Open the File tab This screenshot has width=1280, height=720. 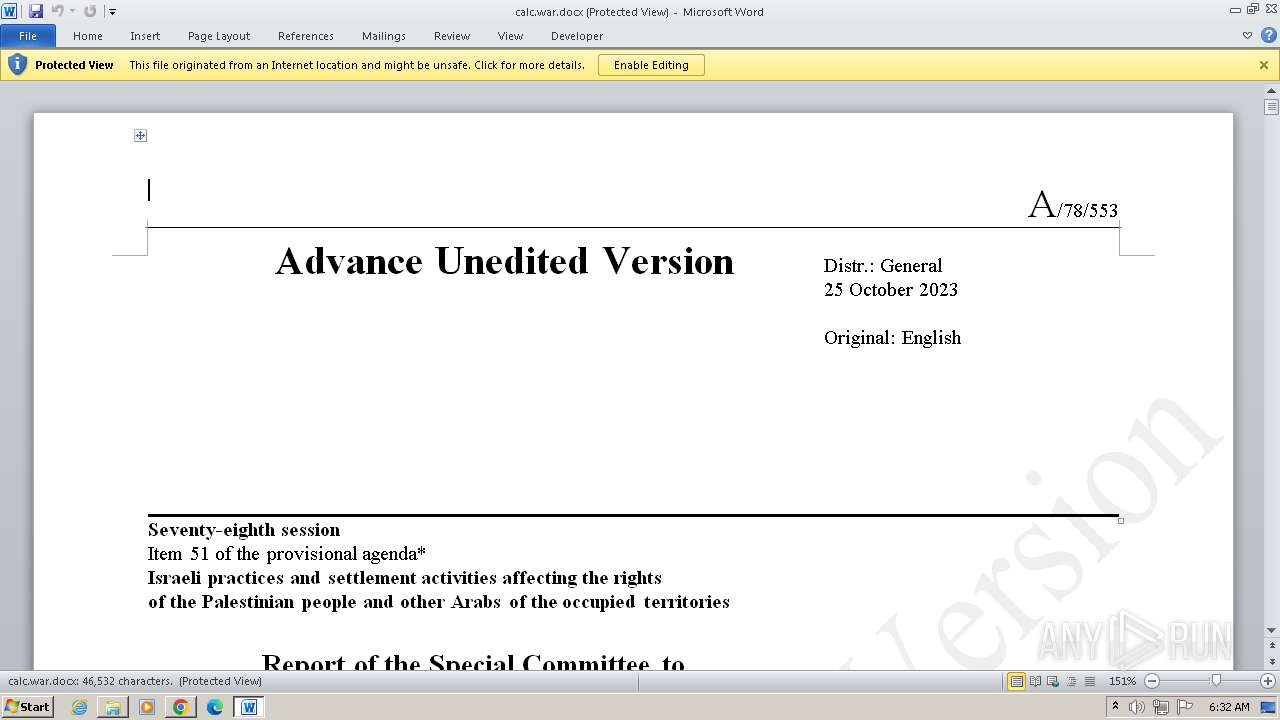28,36
